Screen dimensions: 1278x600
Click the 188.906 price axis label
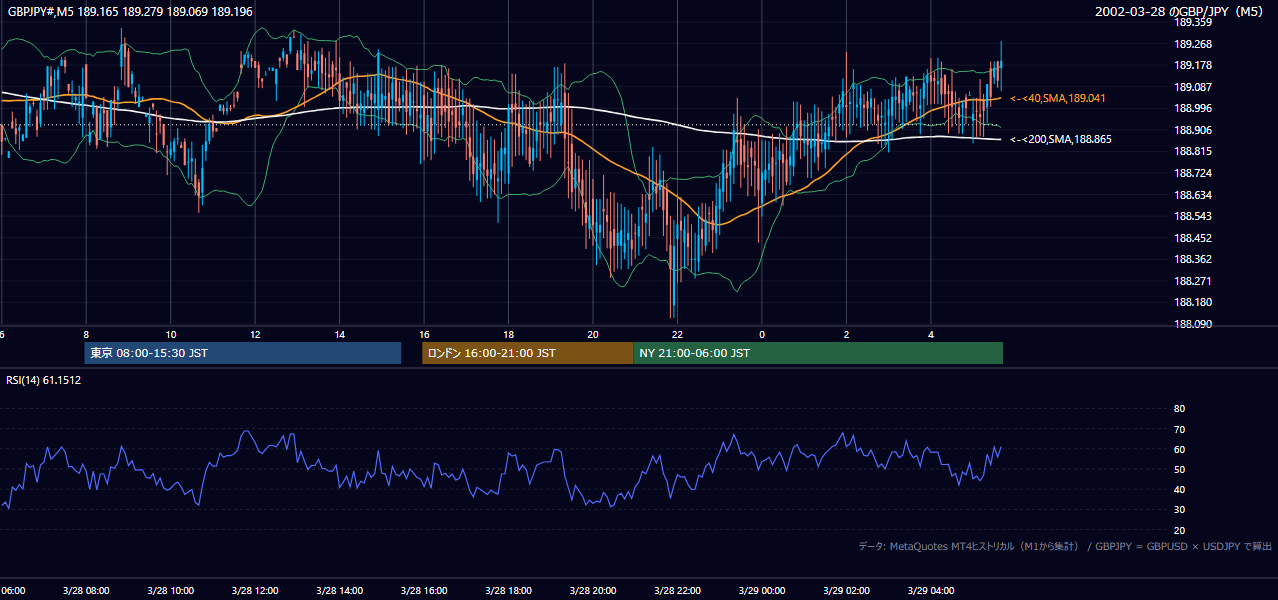(x=1192, y=130)
